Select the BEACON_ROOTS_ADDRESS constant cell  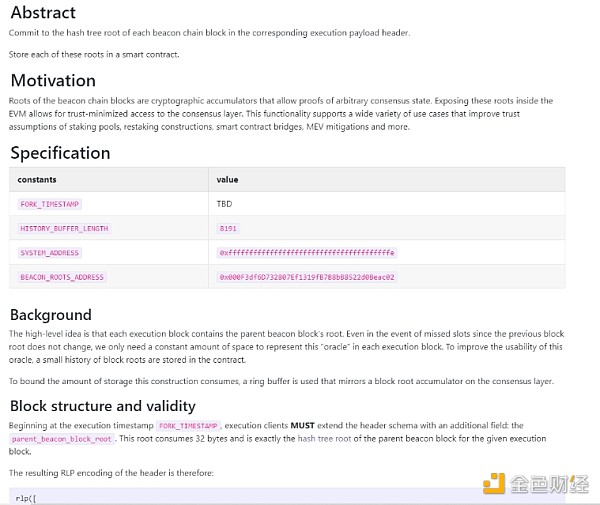point(62,277)
